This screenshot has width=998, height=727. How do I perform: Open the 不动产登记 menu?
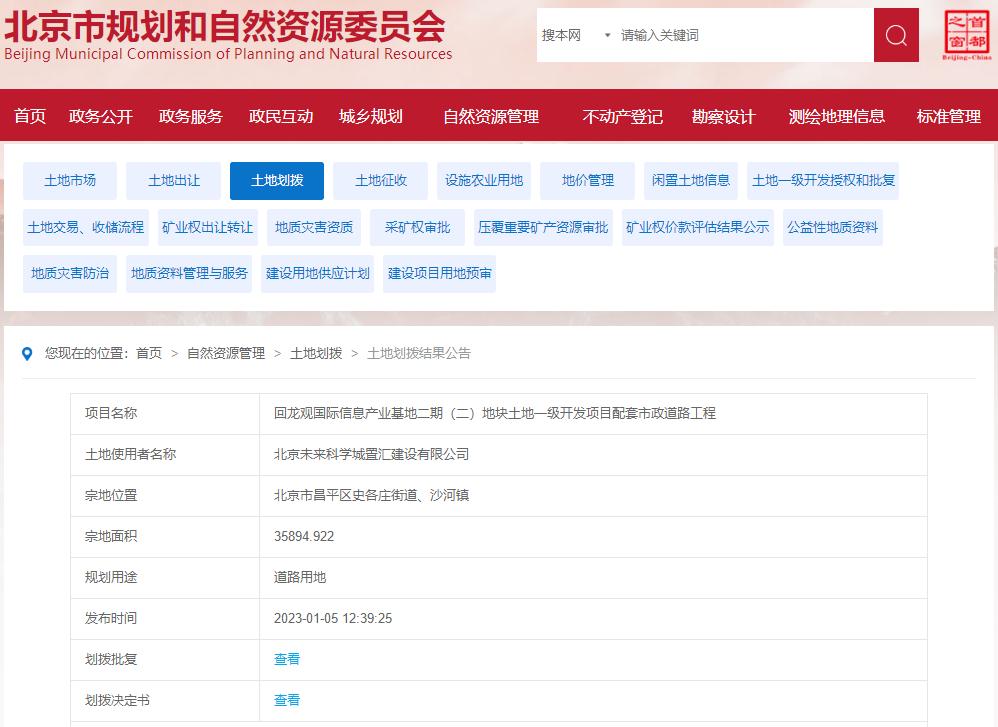click(x=622, y=116)
